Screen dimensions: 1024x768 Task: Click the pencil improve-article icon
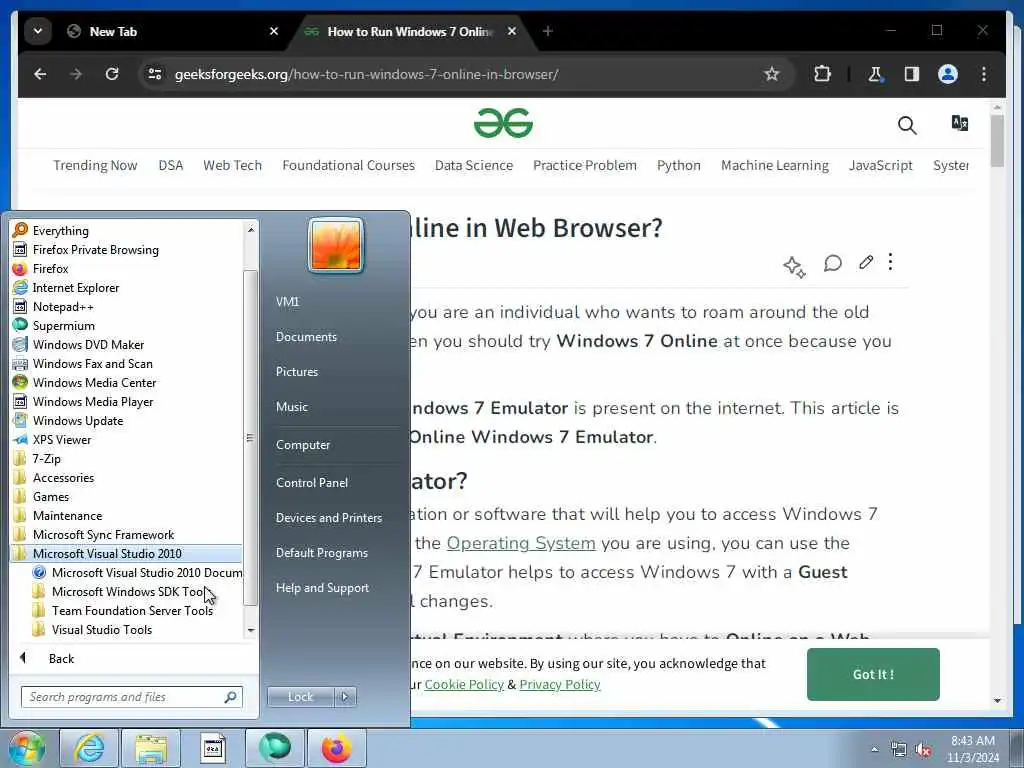point(866,263)
